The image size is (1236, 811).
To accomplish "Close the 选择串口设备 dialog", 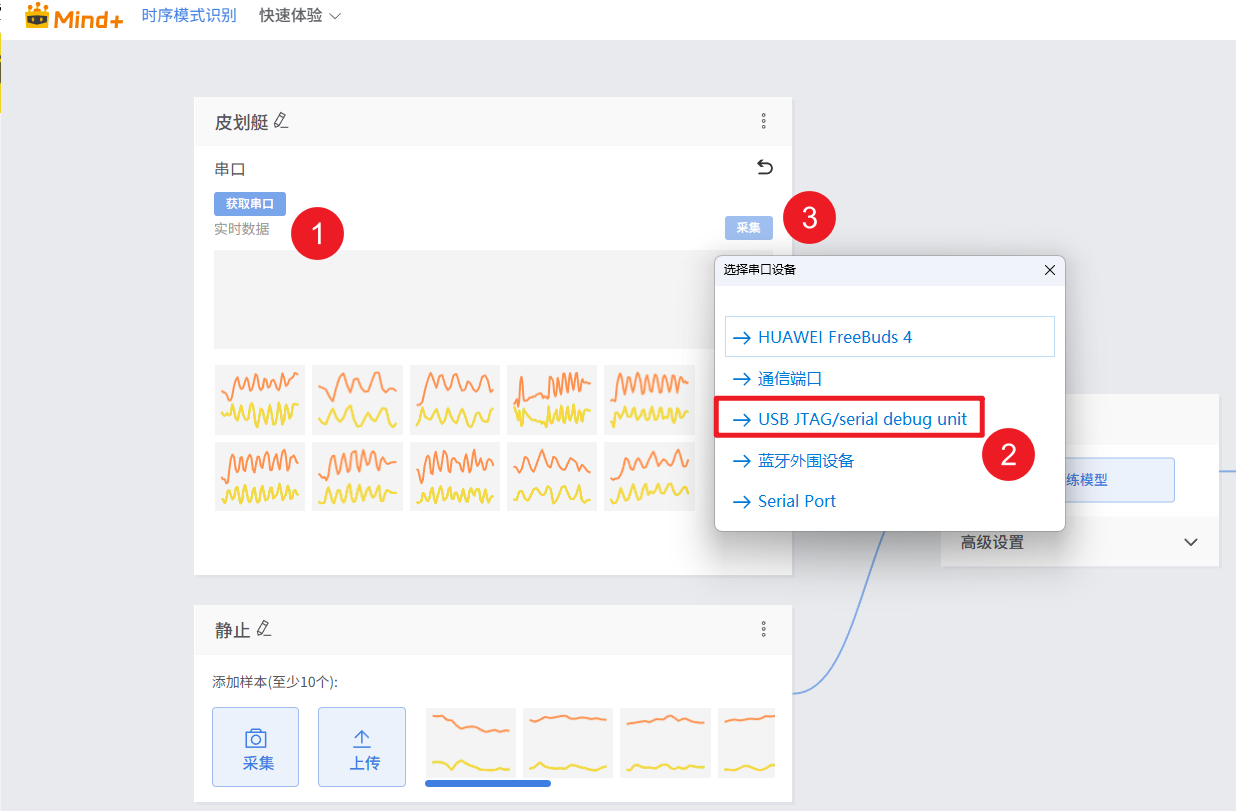I will 1049,270.
